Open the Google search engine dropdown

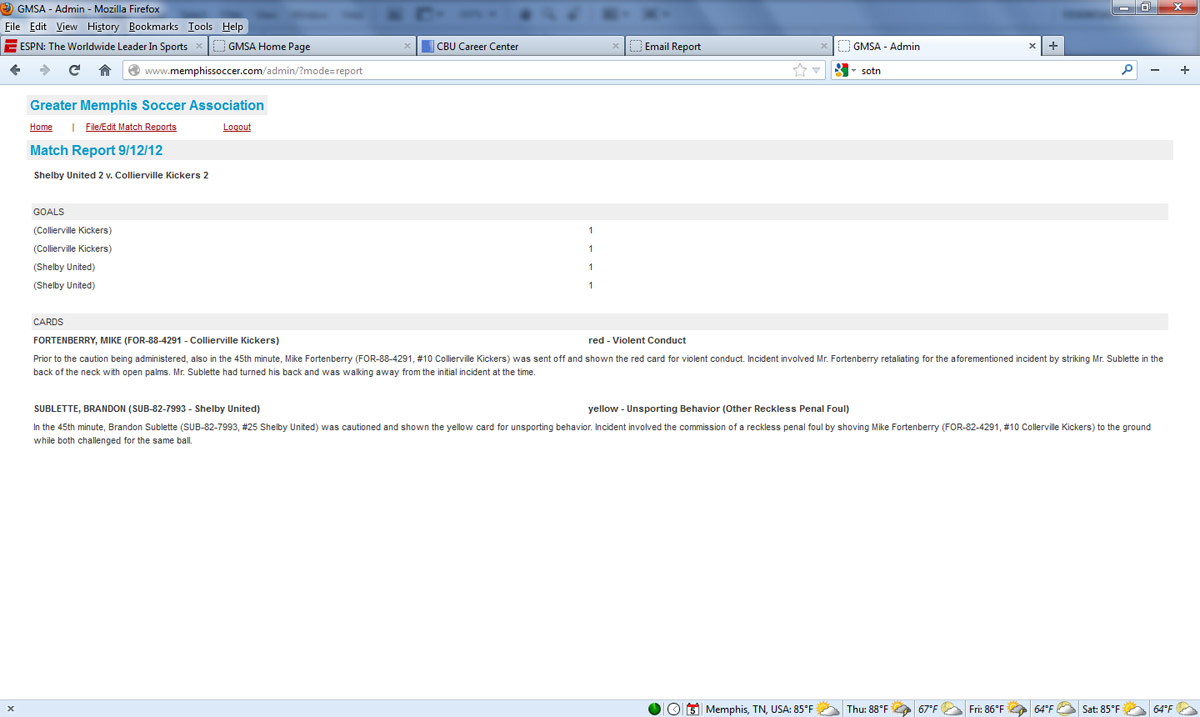(844, 70)
